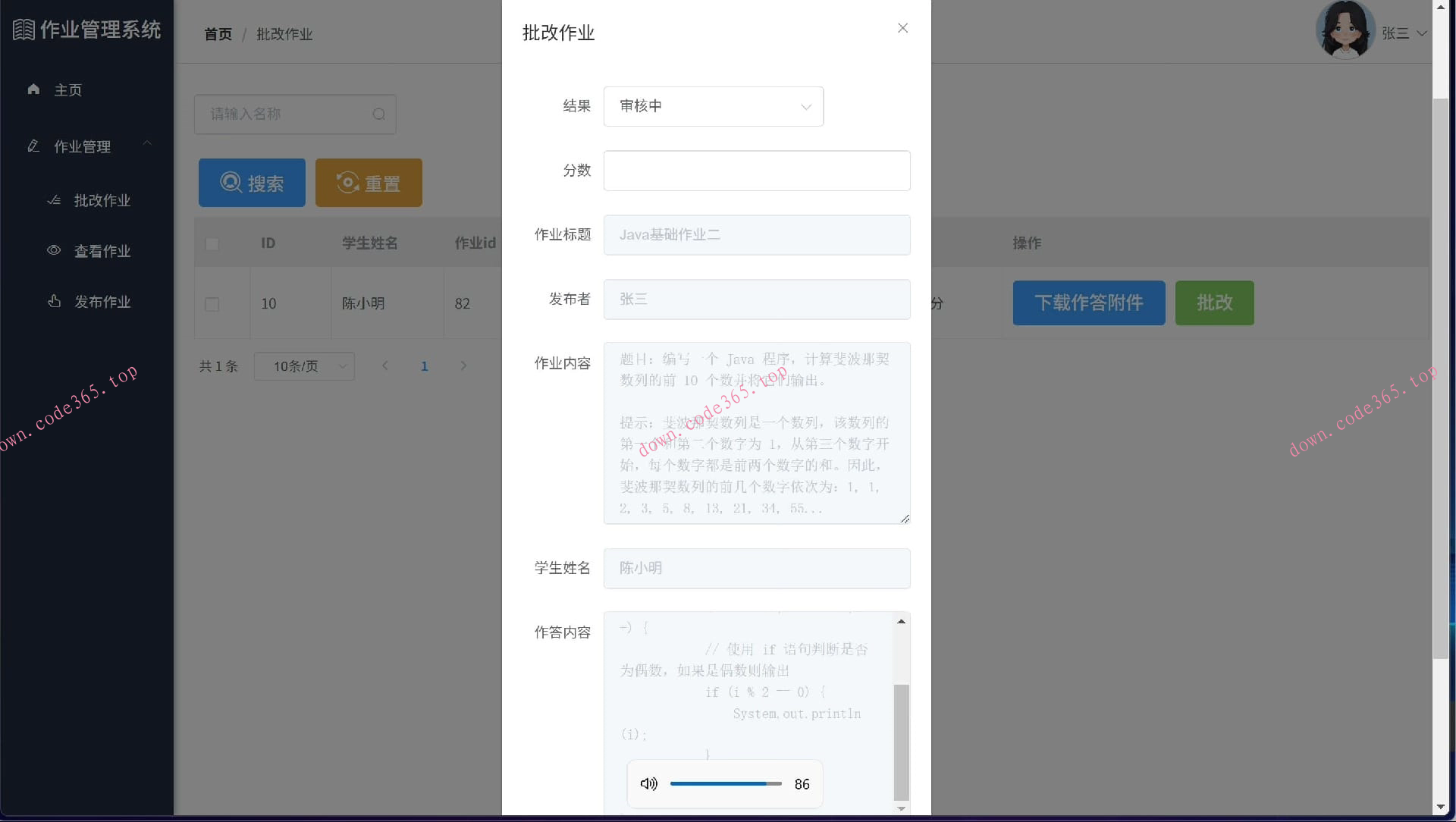Viewport: 1456px width, 822px height.
Task: Click the pencil icon beside 作业管理
Action: (33, 146)
